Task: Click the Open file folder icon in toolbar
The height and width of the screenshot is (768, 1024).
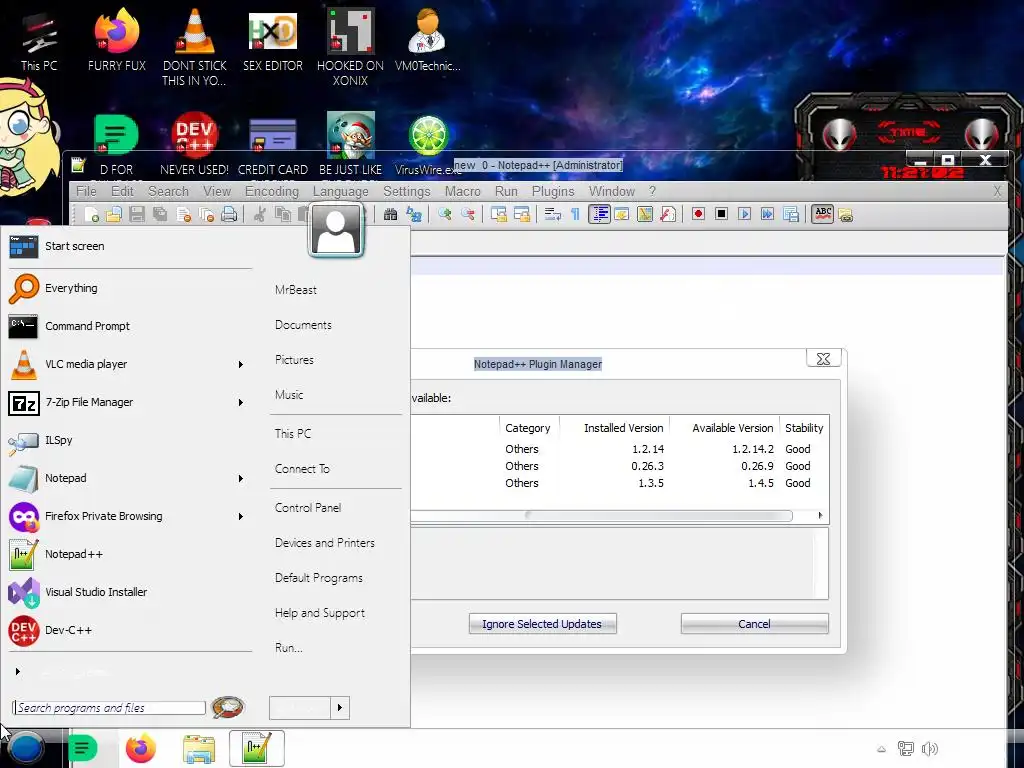Action: coord(114,214)
